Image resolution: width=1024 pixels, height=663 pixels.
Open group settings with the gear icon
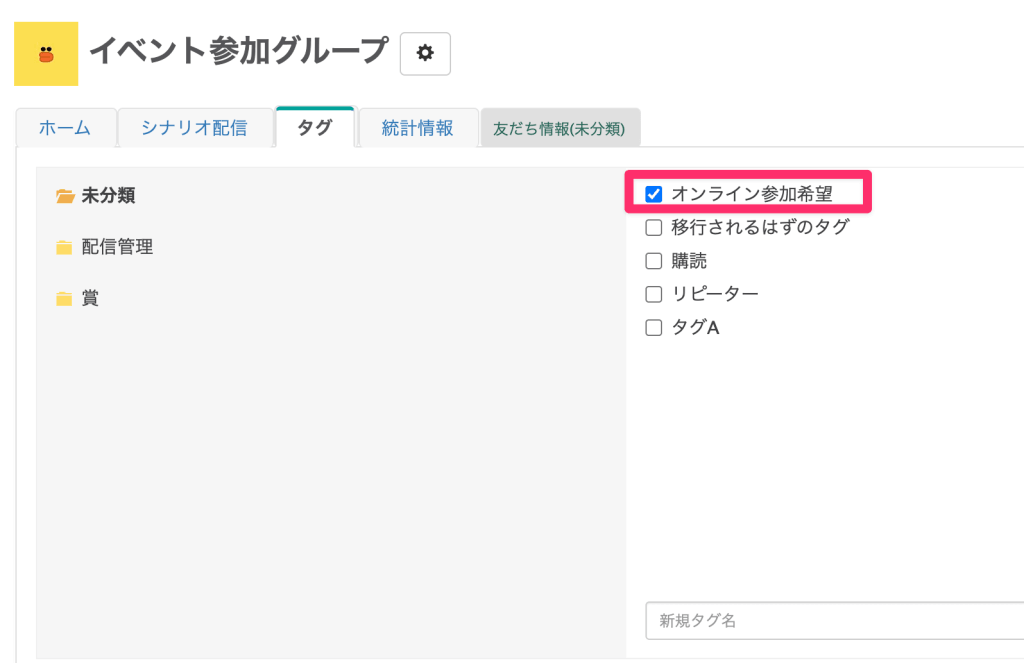(425, 54)
